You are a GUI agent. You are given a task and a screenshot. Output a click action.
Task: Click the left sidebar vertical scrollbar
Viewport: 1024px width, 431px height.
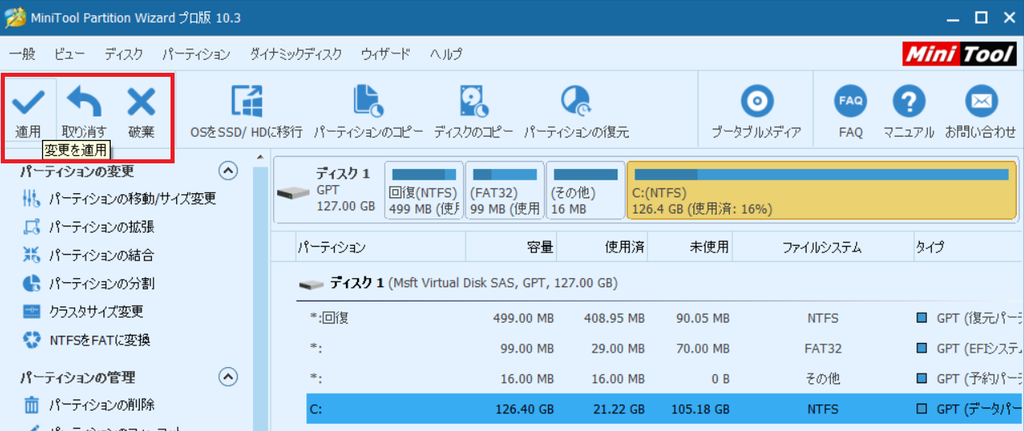point(261,298)
